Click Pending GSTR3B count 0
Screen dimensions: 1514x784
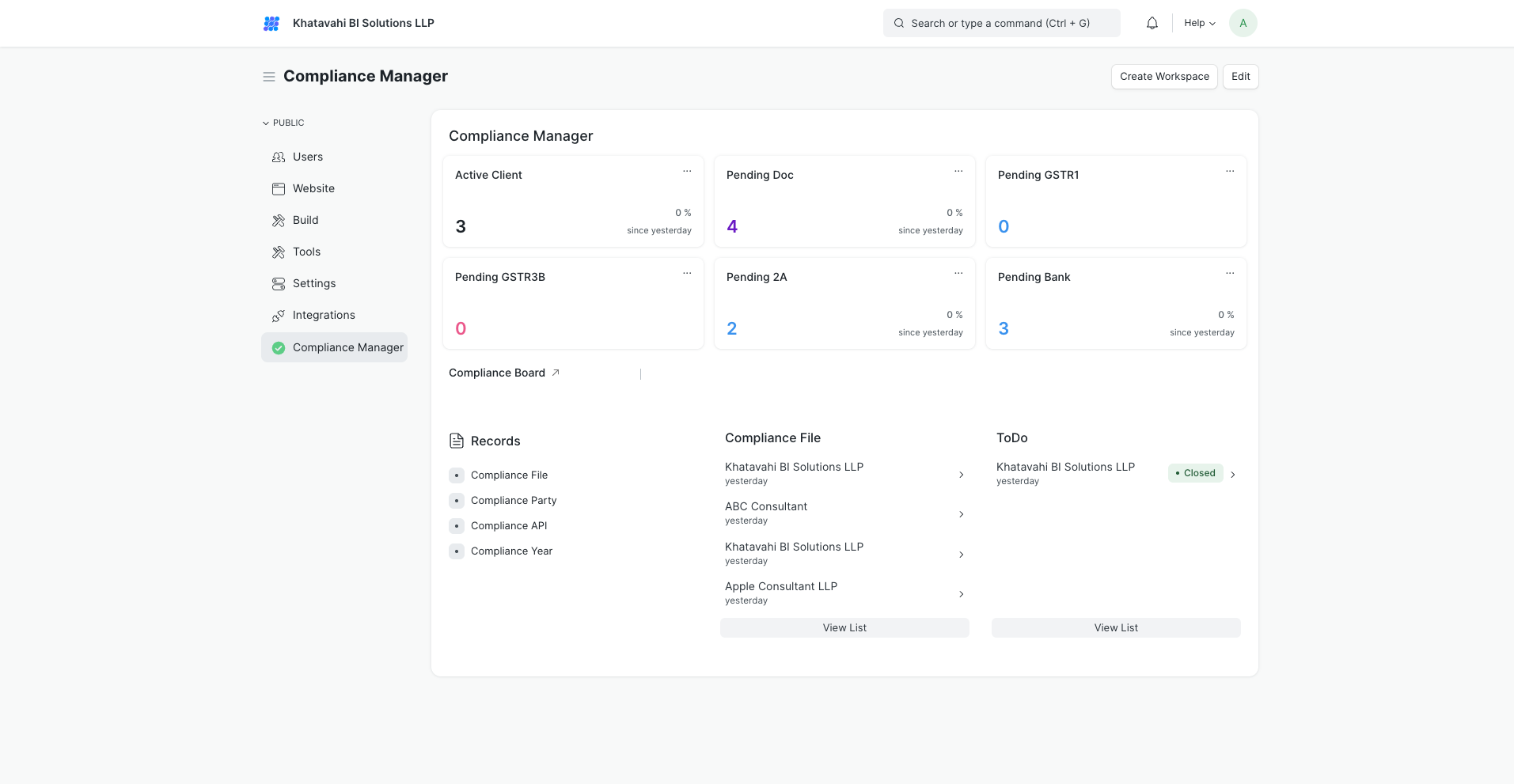(461, 329)
